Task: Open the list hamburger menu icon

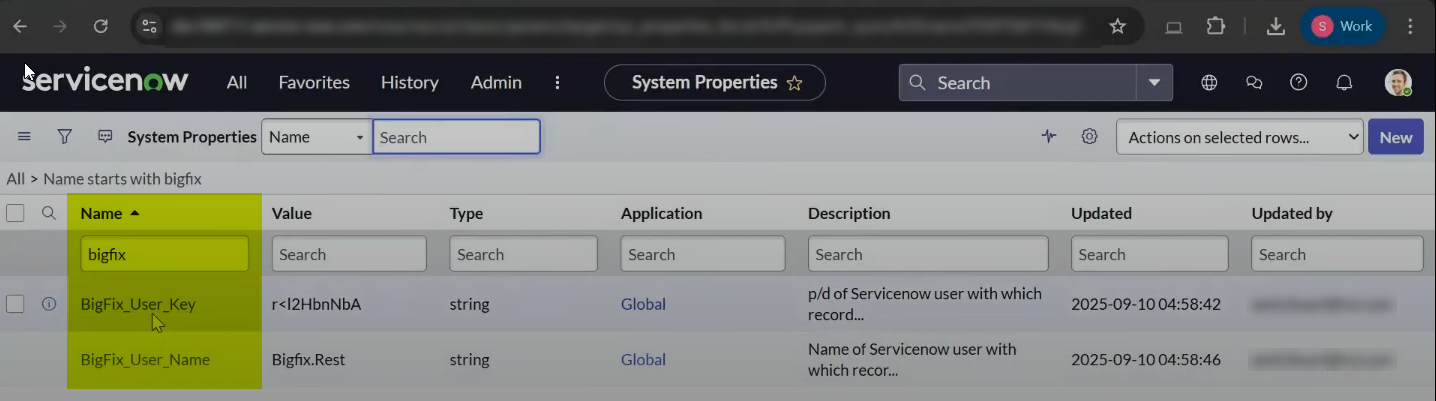Action: click(x=25, y=137)
